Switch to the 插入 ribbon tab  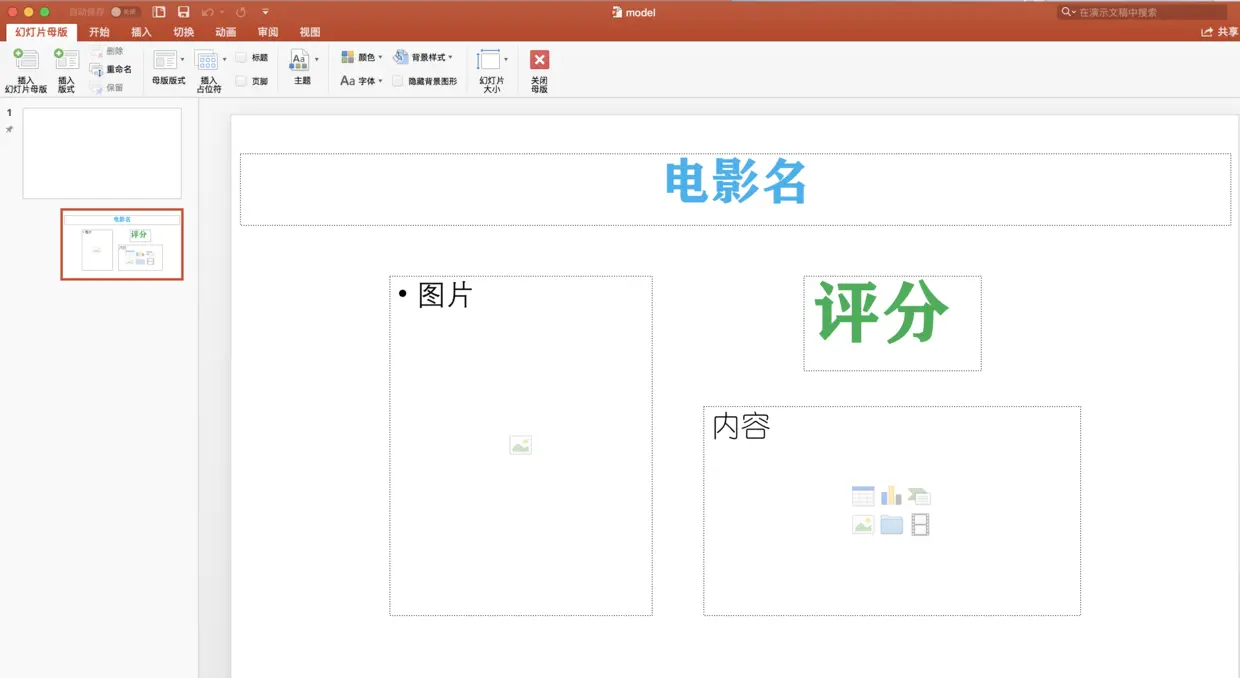point(141,31)
